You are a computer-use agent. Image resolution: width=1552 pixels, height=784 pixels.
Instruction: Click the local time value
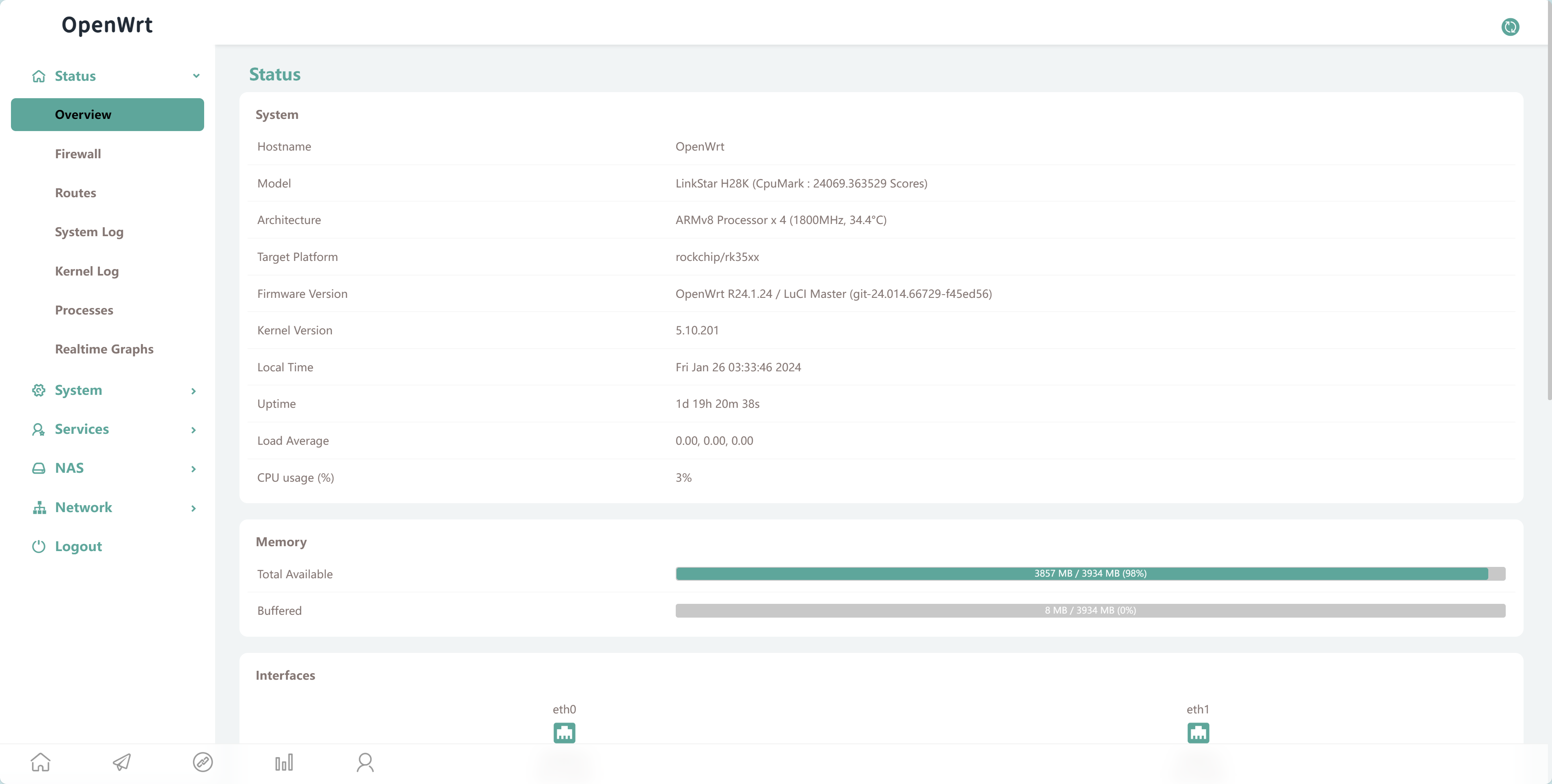738,367
